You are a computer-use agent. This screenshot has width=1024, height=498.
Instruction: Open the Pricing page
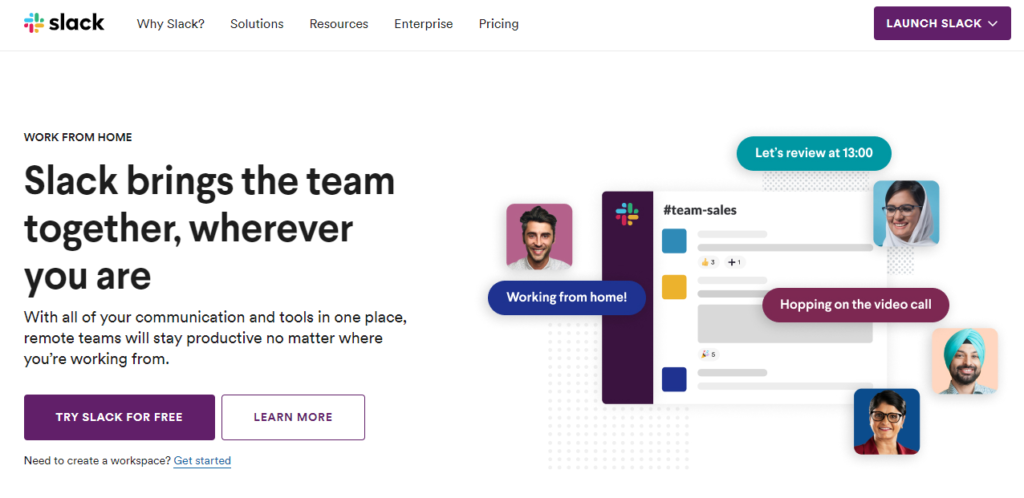pos(498,24)
